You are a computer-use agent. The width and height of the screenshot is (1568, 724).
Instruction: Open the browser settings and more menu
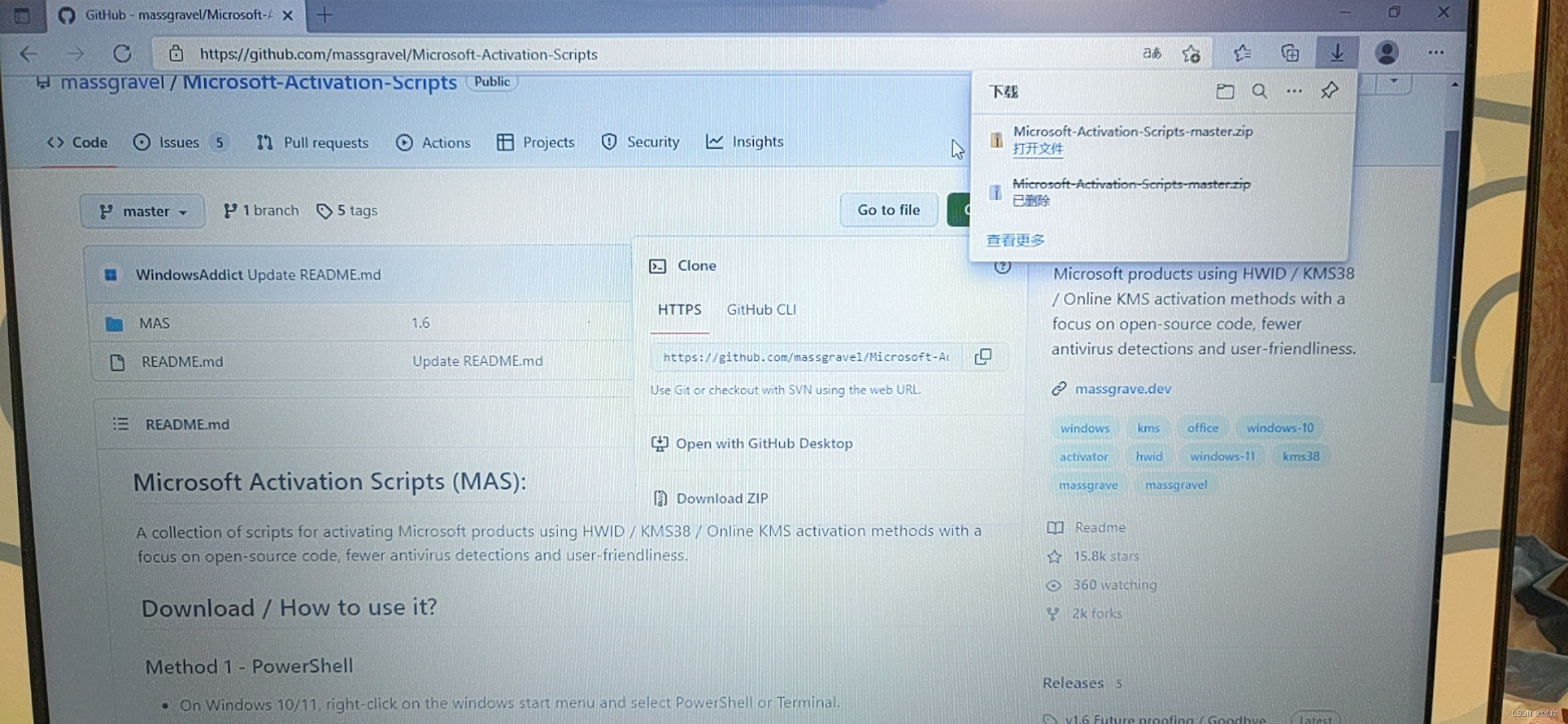pos(1436,52)
